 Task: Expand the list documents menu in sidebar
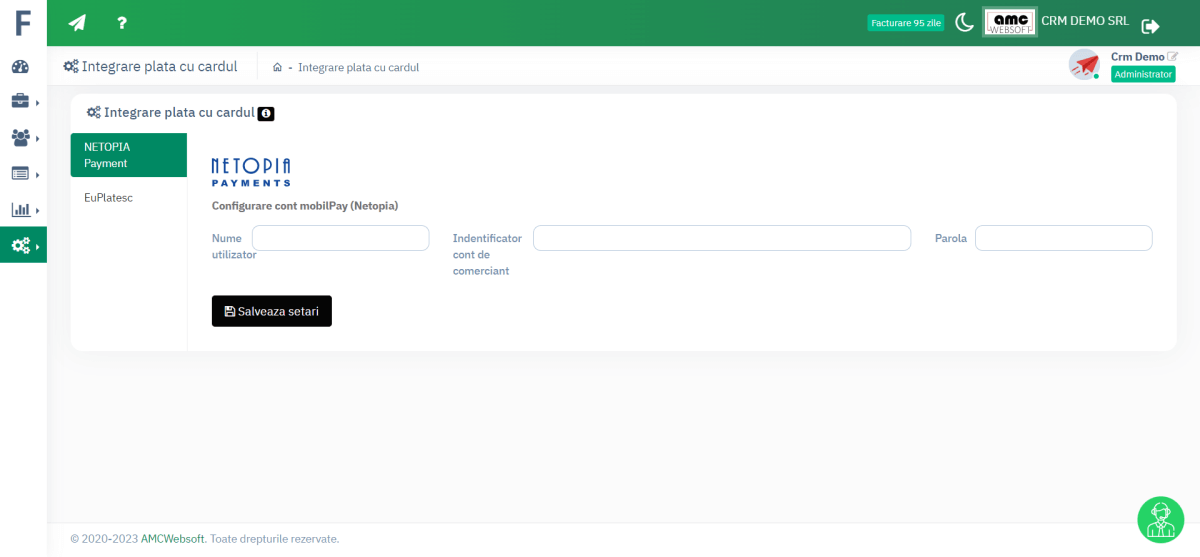coord(21,173)
